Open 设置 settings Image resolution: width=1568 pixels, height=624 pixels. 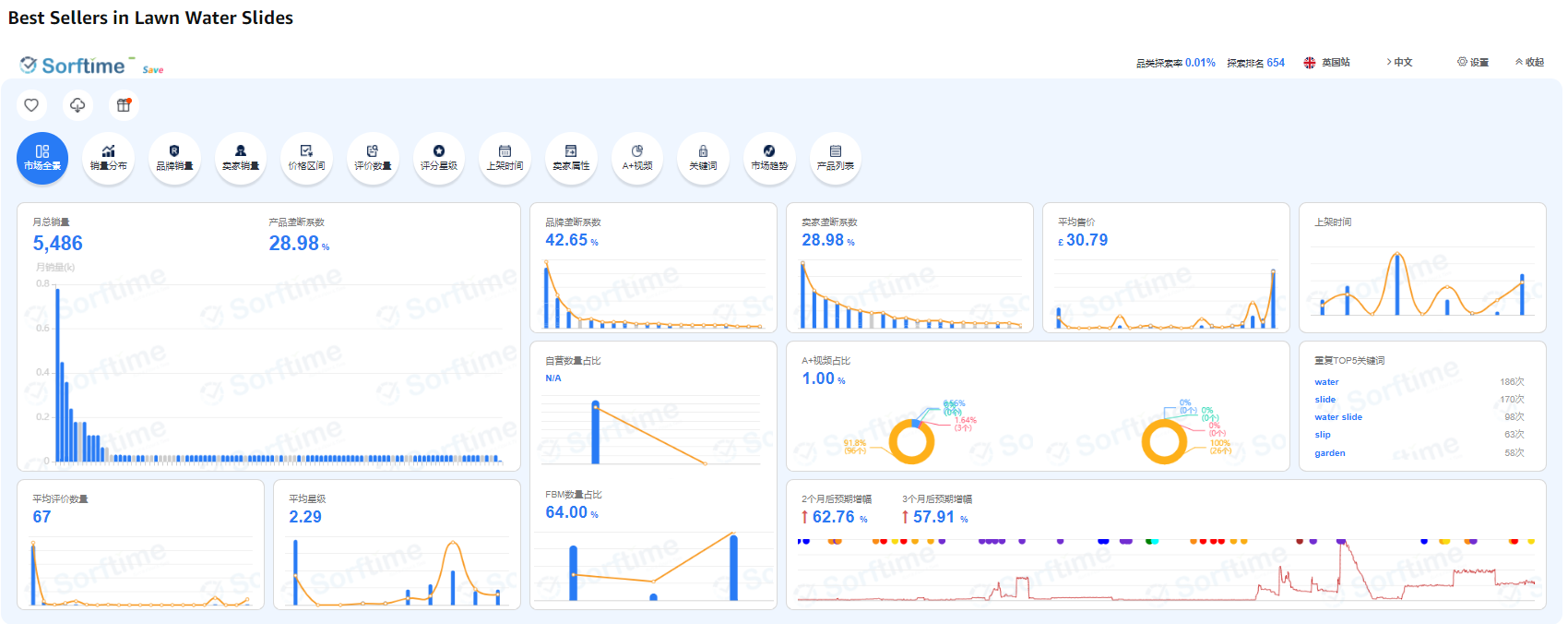(x=1473, y=63)
